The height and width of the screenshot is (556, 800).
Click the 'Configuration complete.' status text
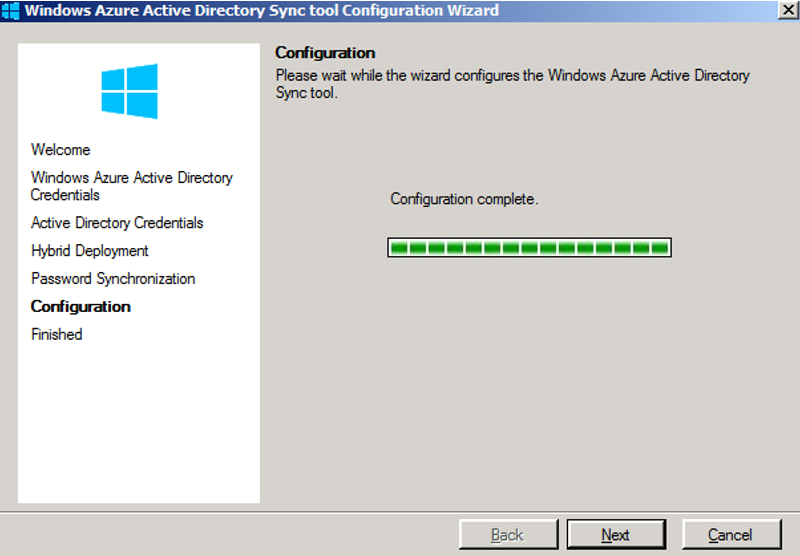tap(464, 200)
